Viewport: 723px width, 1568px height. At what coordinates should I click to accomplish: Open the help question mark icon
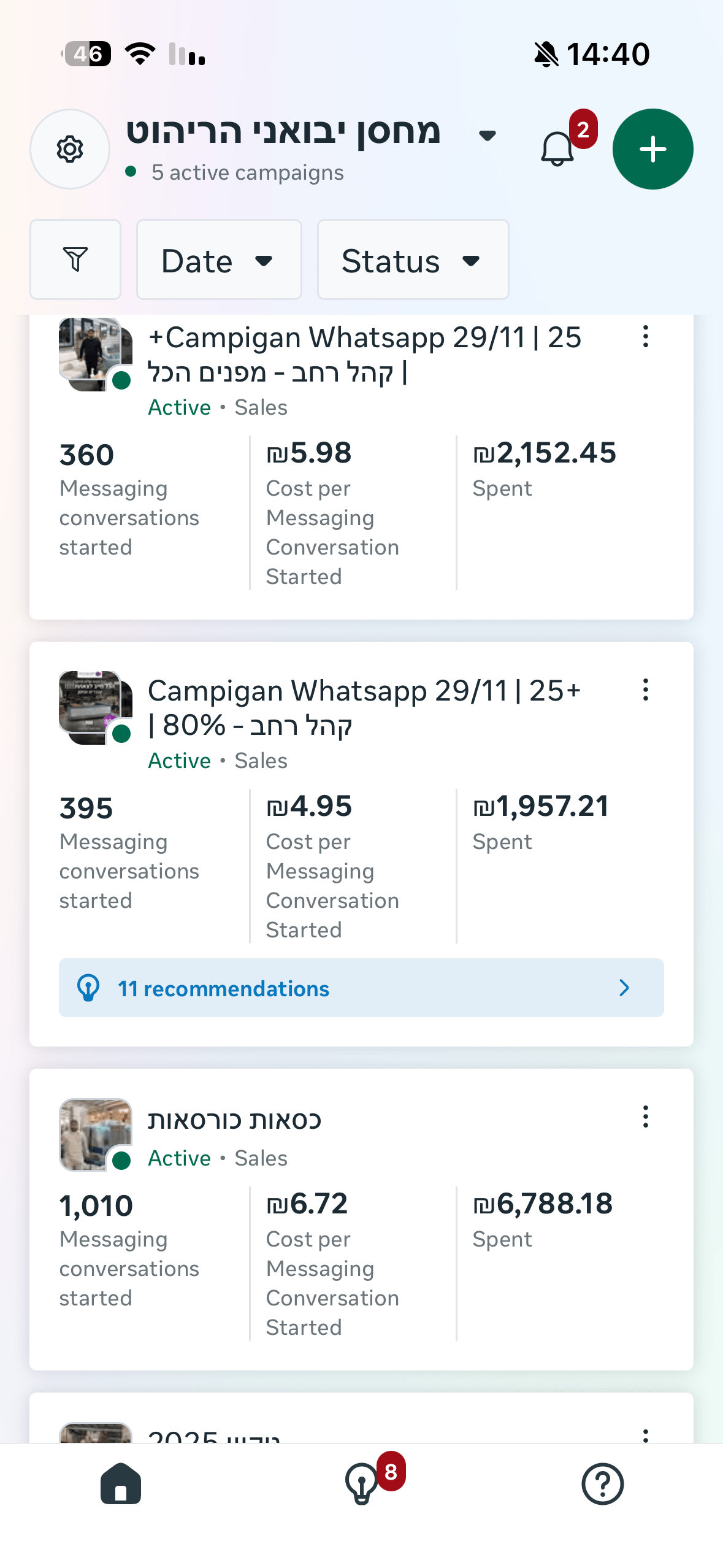[x=602, y=1483]
